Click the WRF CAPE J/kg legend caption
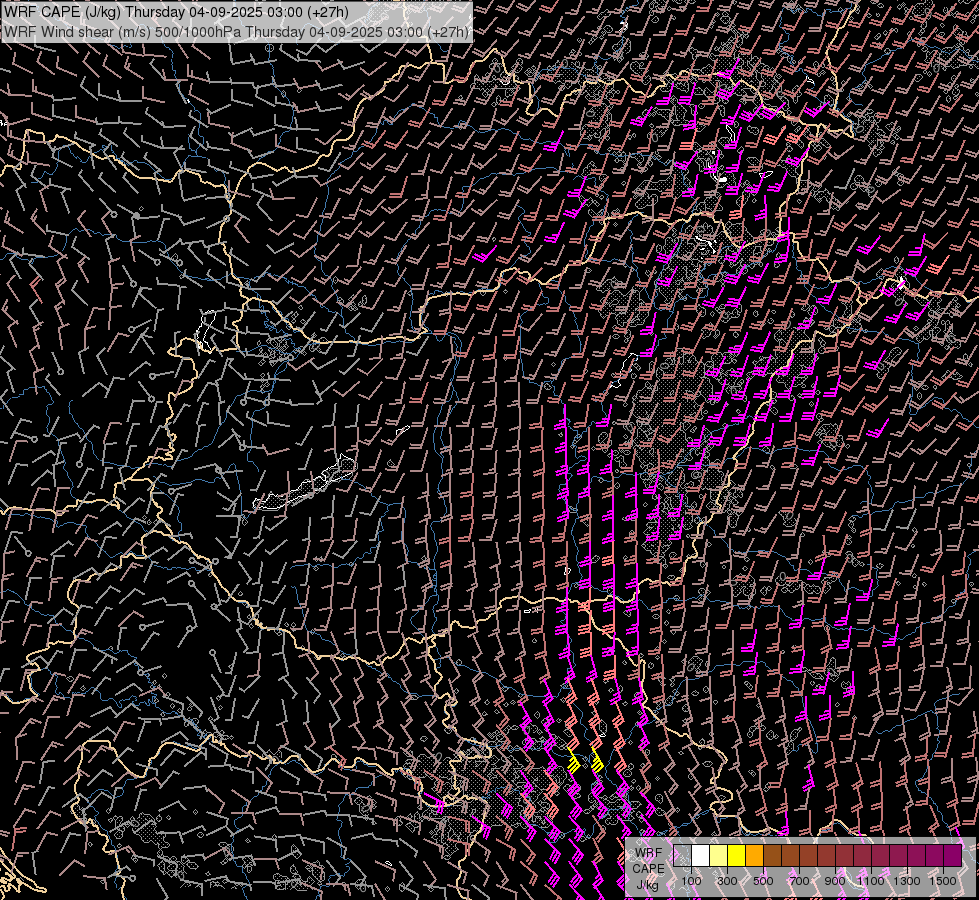The width and height of the screenshot is (979, 900). [648, 869]
